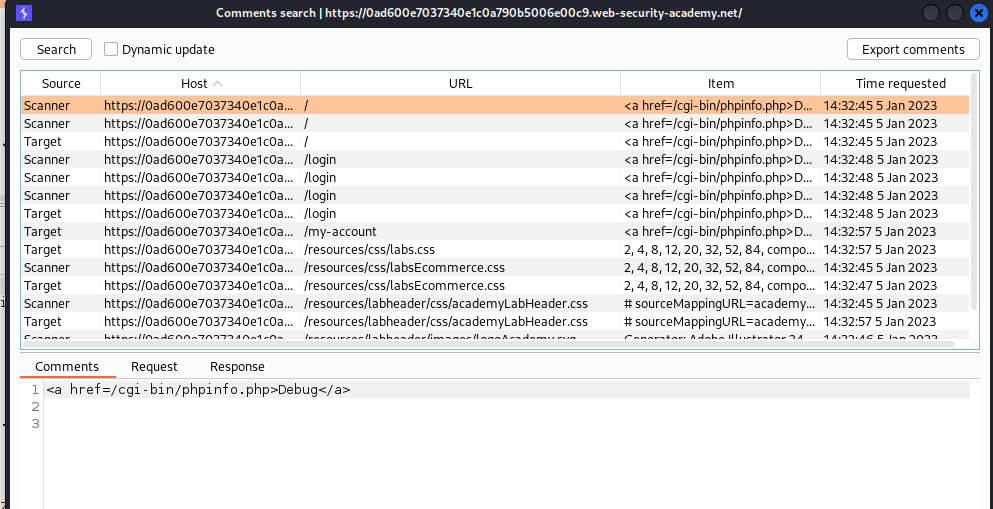Minimize the Comments search window
This screenshot has height=509, width=993.
[x=932, y=13]
